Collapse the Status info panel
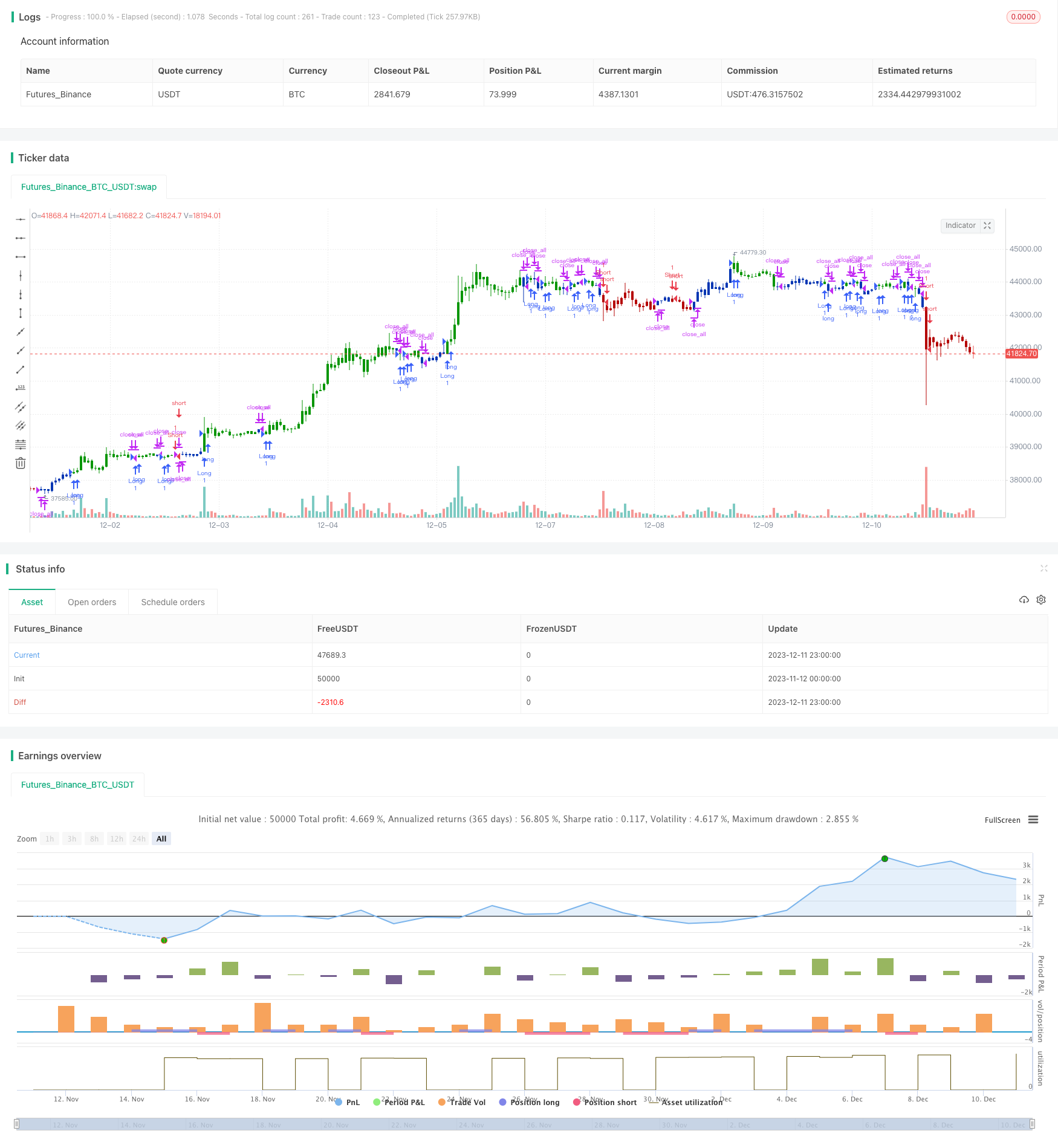 tap(1043, 568)
